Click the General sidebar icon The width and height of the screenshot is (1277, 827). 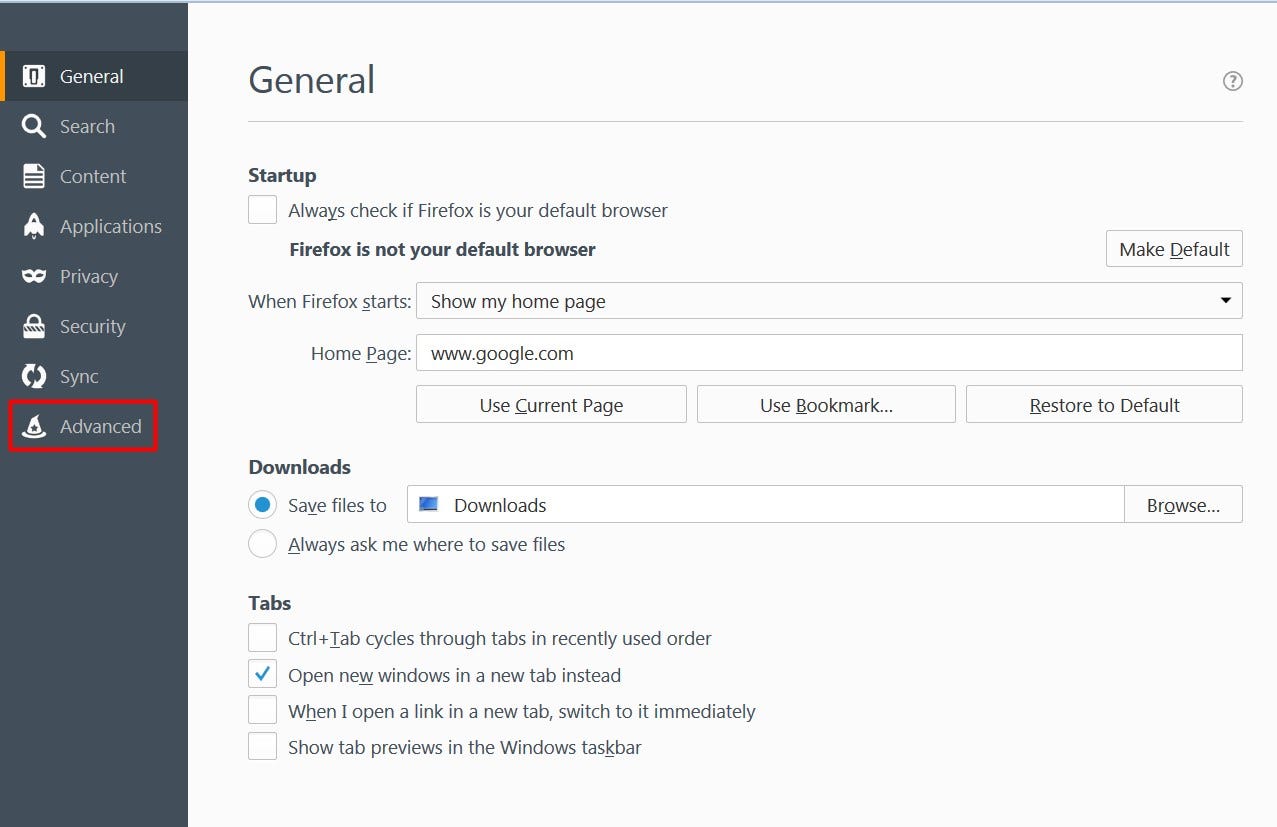click(x=34, y=76)
